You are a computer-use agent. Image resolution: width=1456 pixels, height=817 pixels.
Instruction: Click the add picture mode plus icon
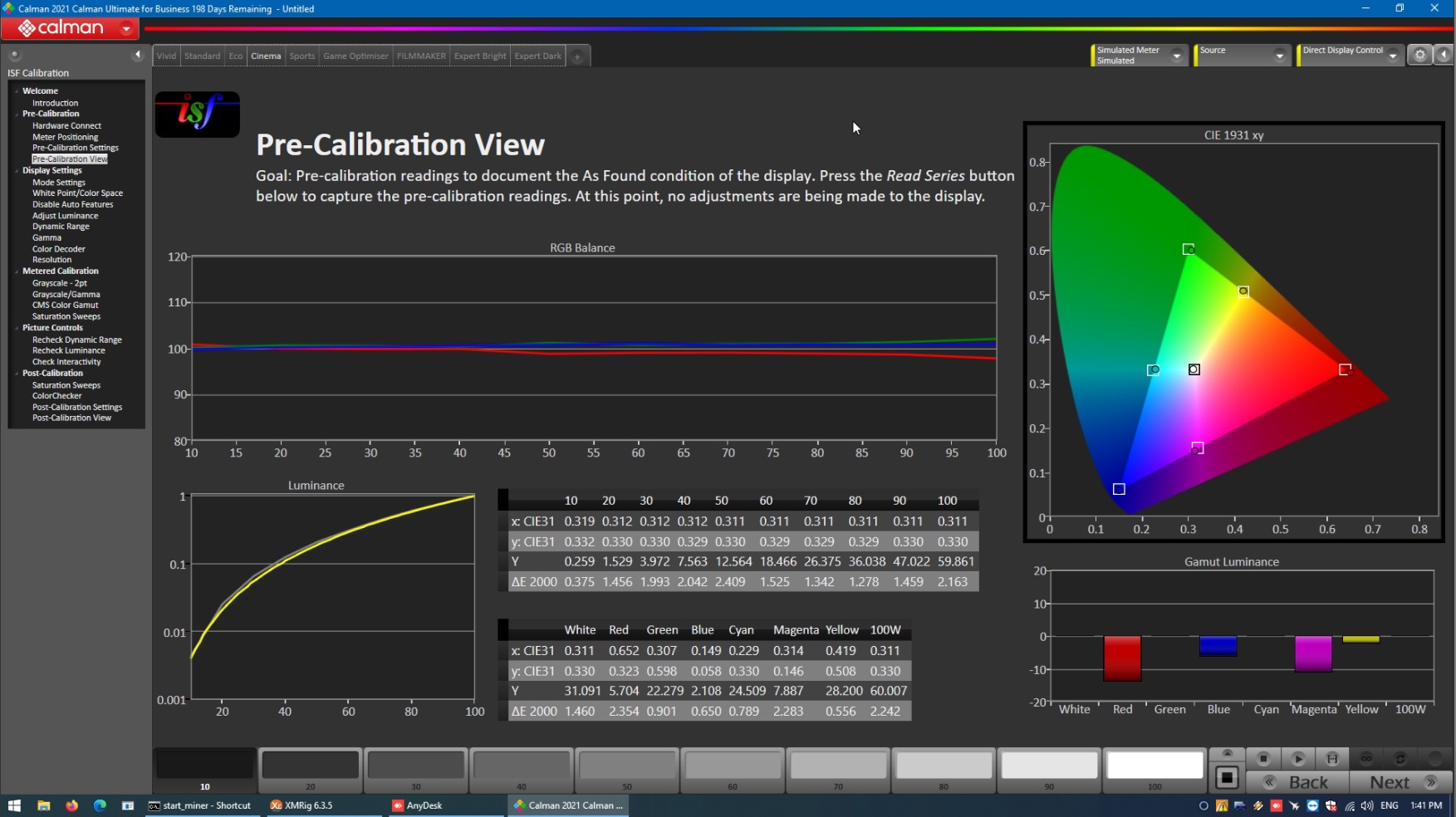577,56
